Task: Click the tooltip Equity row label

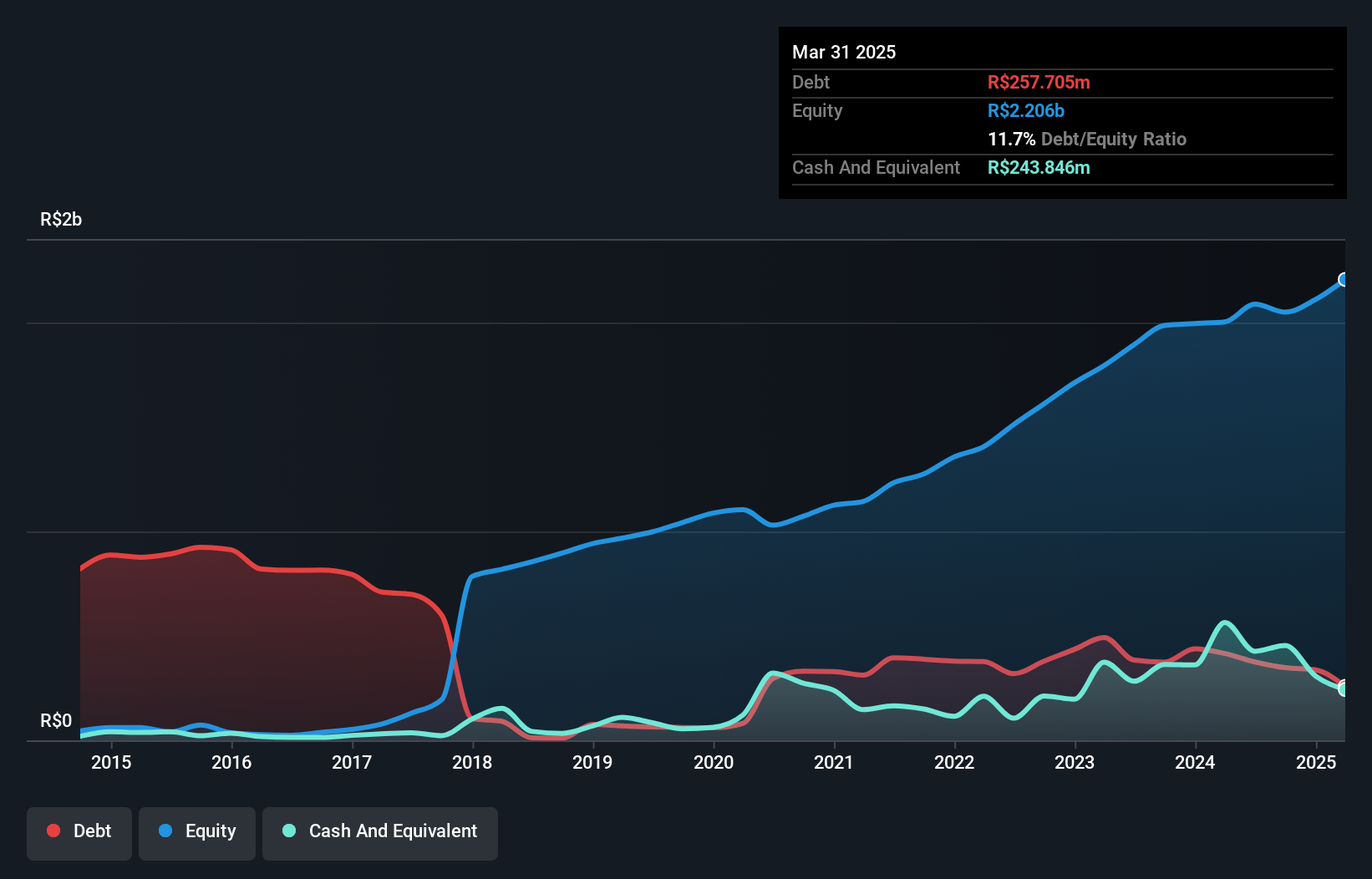Action: point(817,110)
